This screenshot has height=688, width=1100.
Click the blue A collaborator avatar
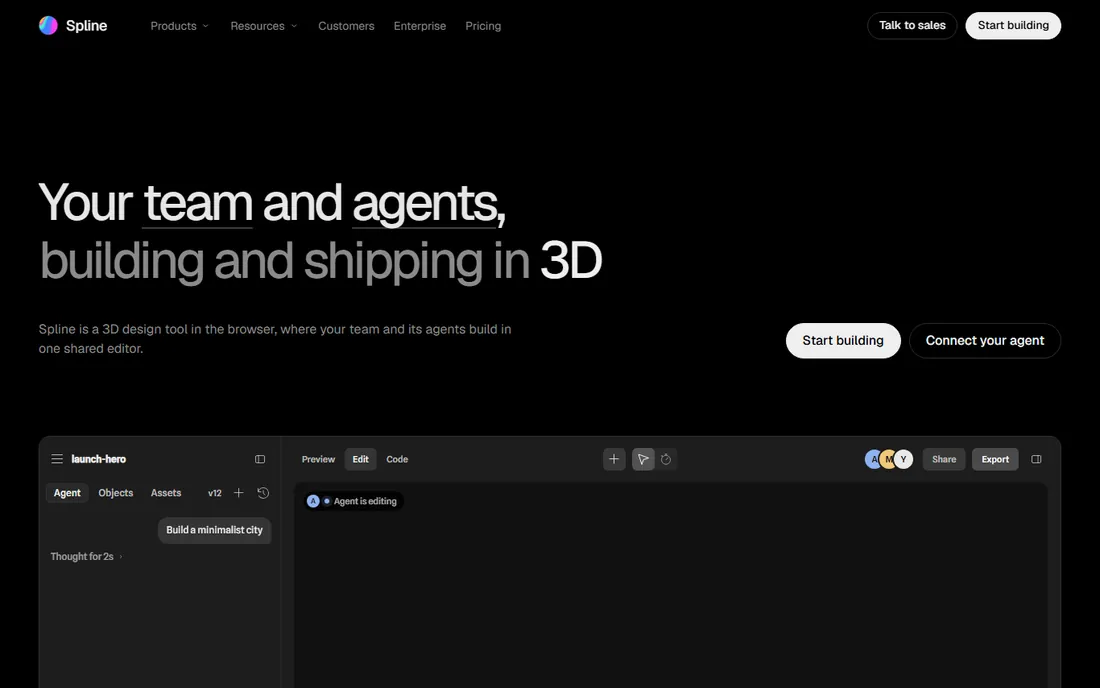click(x=872, y=459)
